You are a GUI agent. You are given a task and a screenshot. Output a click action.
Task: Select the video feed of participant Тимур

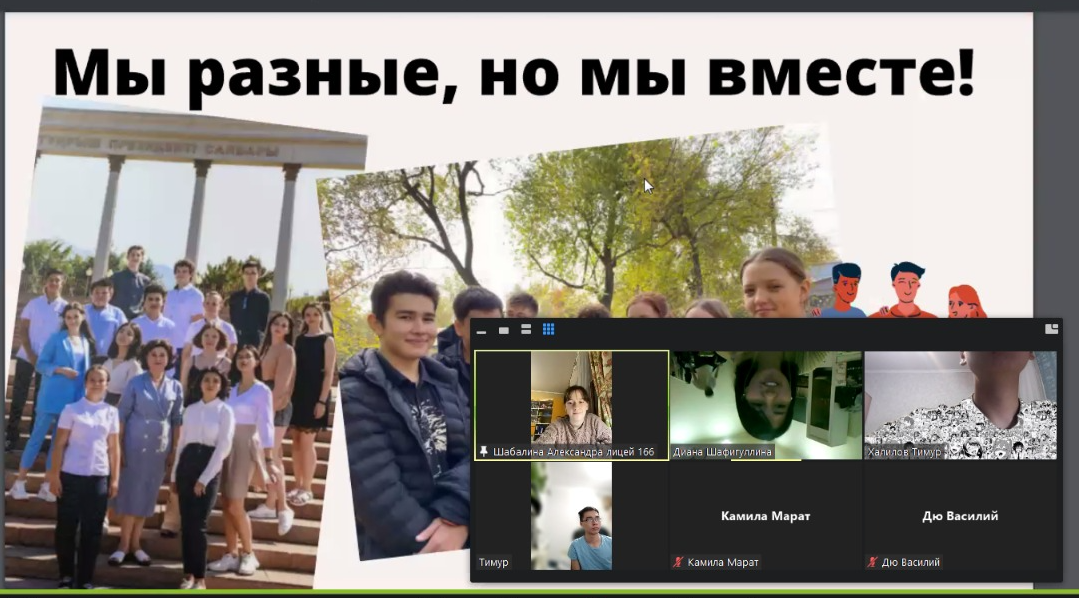tap(571, 516)
